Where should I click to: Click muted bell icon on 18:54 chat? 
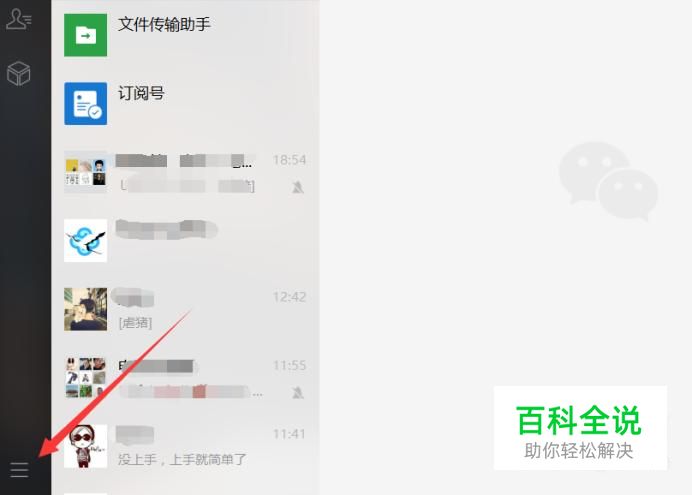298,187
